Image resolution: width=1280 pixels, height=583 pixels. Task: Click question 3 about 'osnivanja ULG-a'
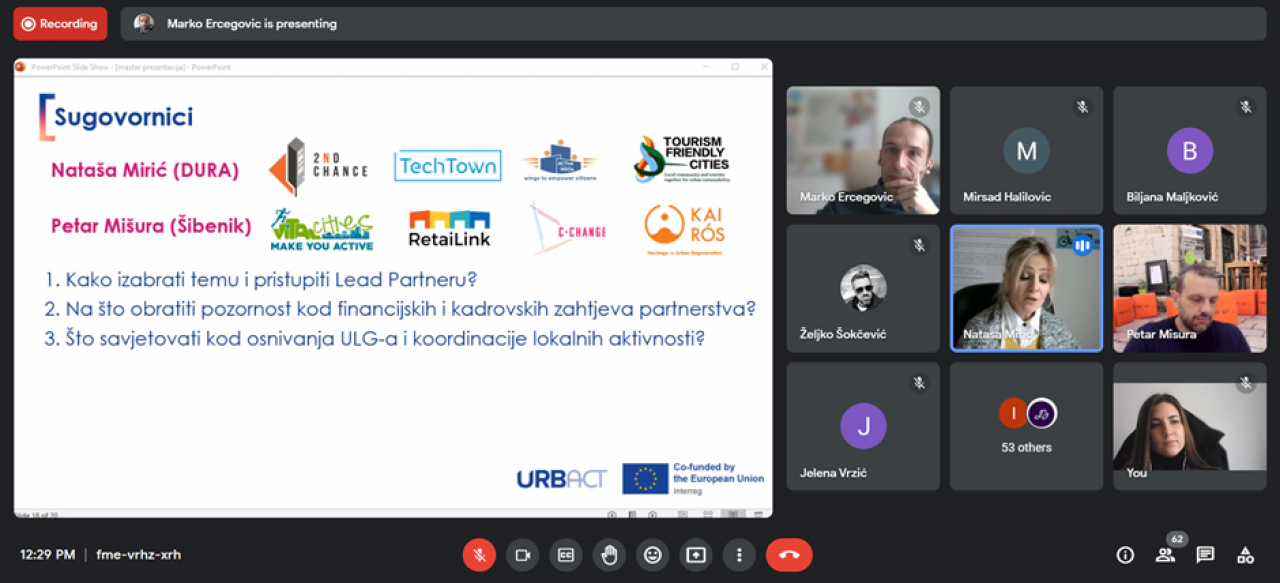[x=375, y=338]
